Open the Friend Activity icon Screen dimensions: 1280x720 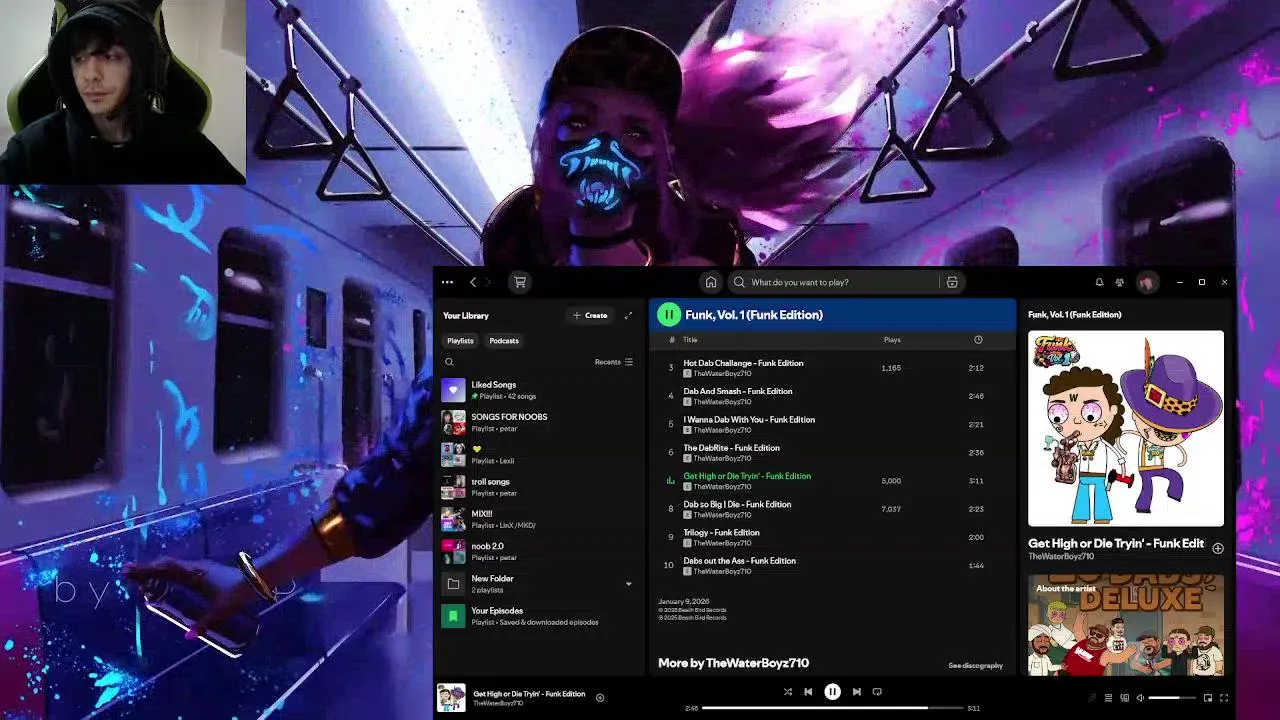[x=1120, y=282]
